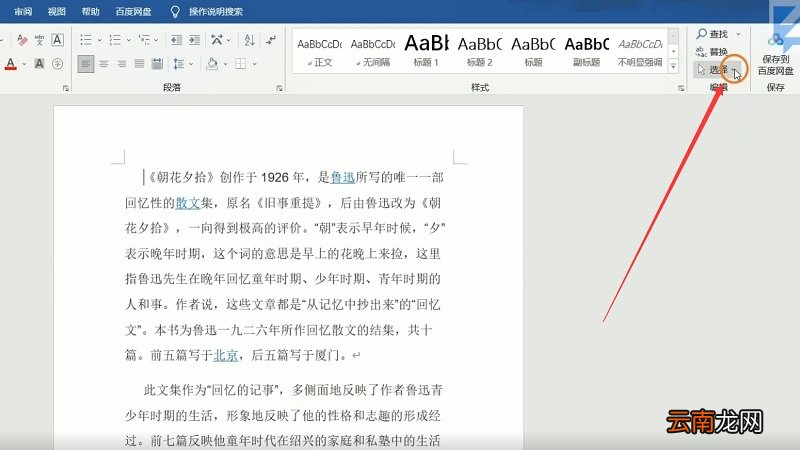
Task: Apply the 标题 (Title) style
Action: click(x=533, y=52)
